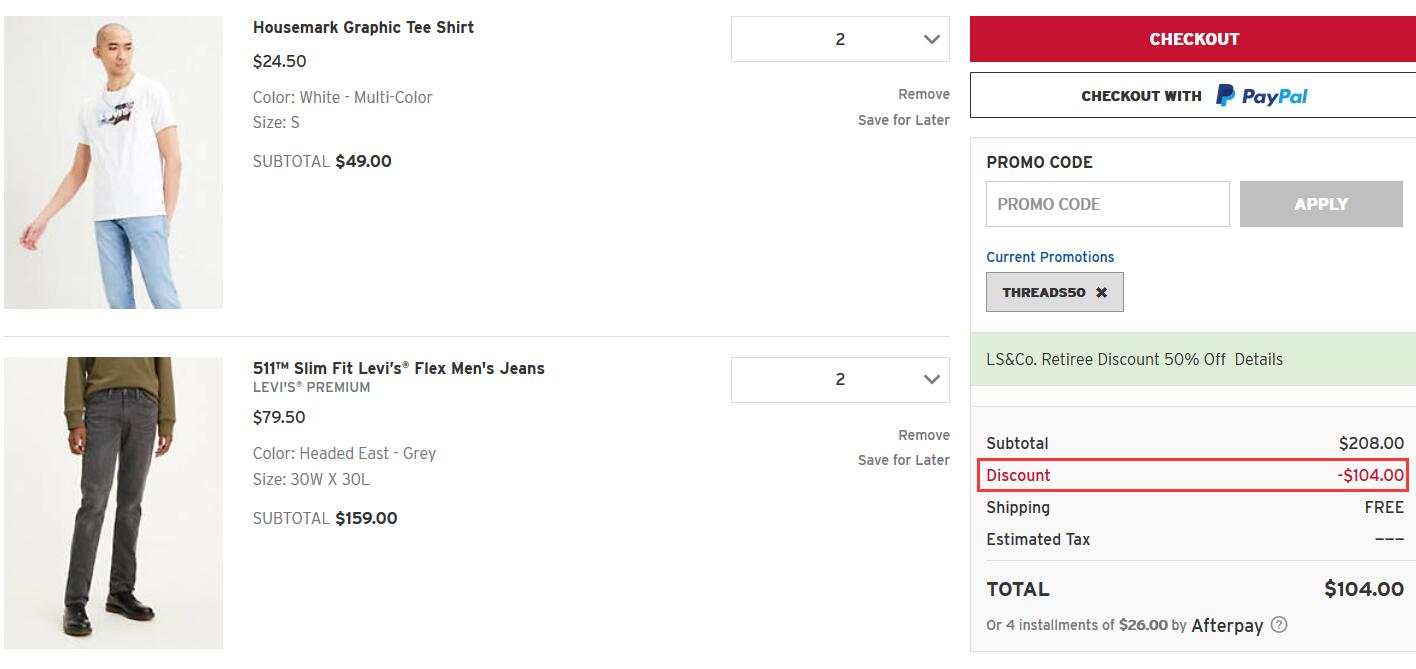Click the white tee product thumbnail
The height and width of the screenshot is (669, 1416).
113,162
